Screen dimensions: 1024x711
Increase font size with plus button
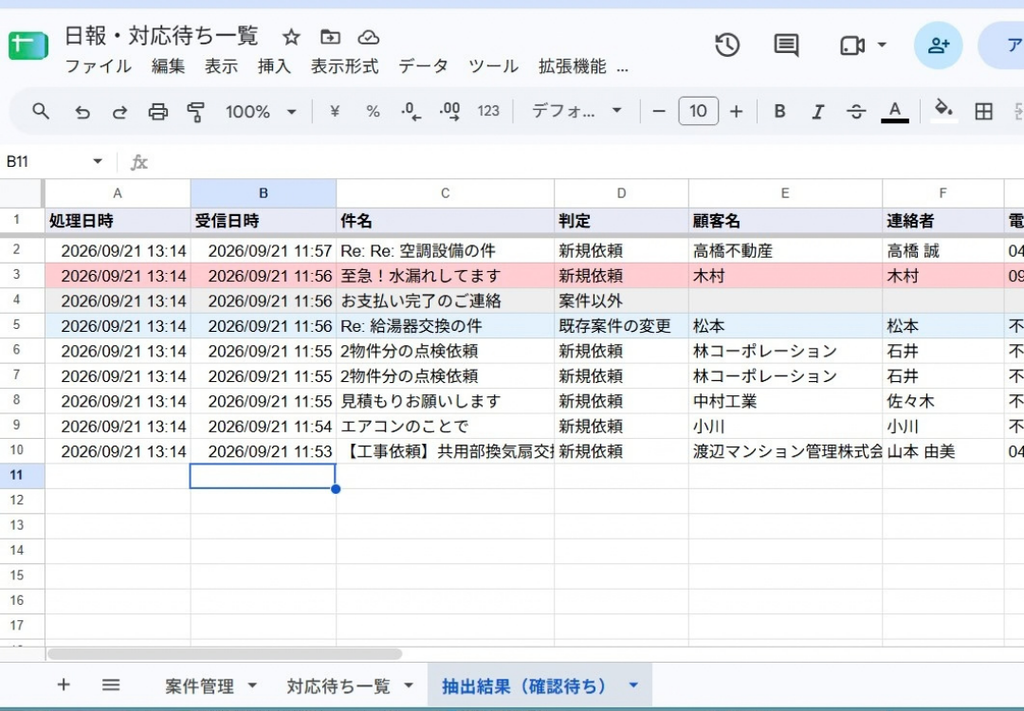(x=736, y=112)
